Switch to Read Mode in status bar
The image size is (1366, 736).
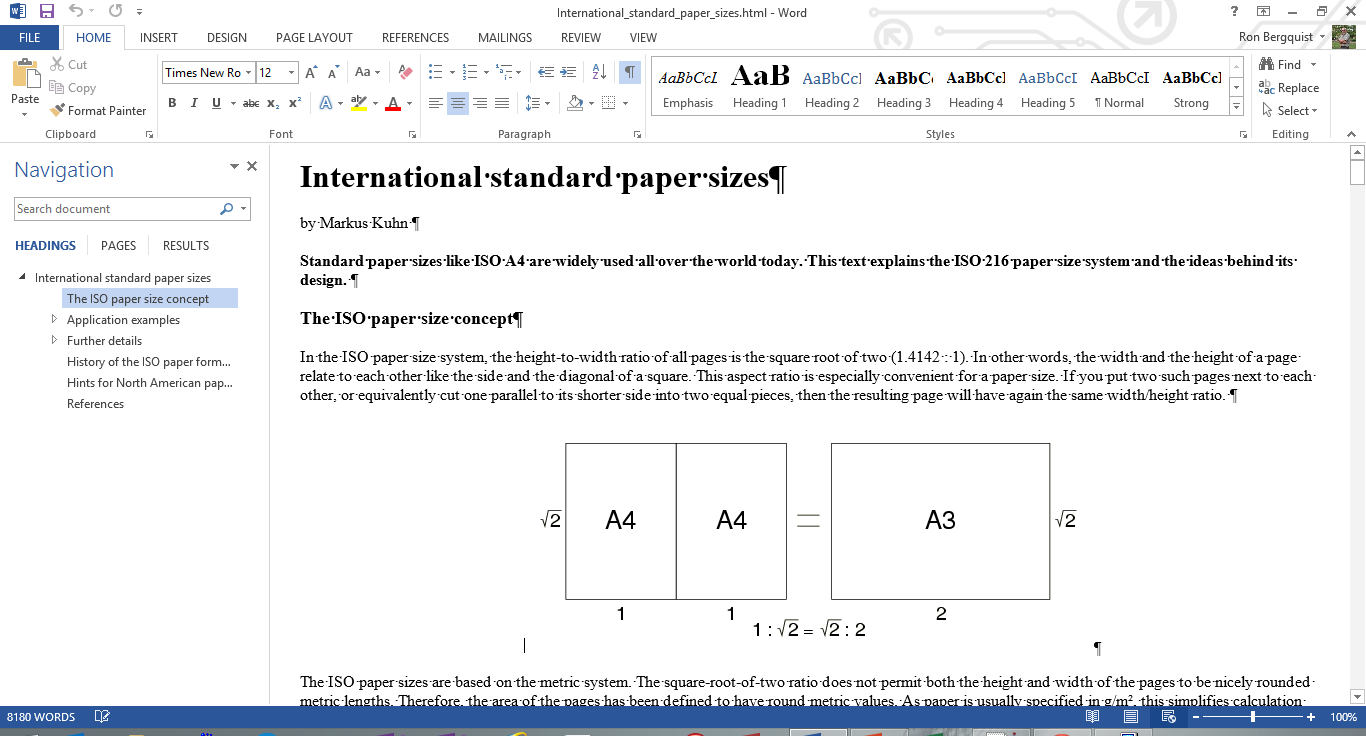[1093, 717]
